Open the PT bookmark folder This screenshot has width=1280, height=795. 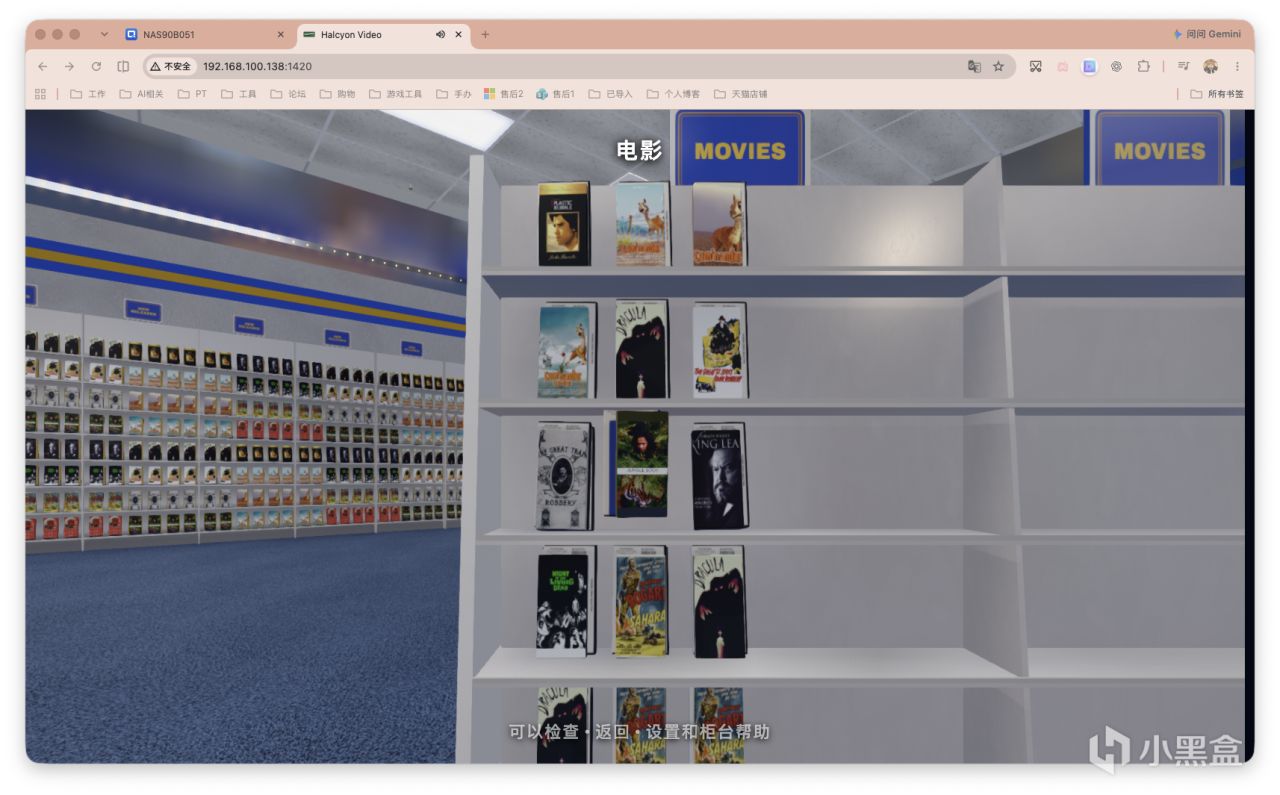(192, 94)
